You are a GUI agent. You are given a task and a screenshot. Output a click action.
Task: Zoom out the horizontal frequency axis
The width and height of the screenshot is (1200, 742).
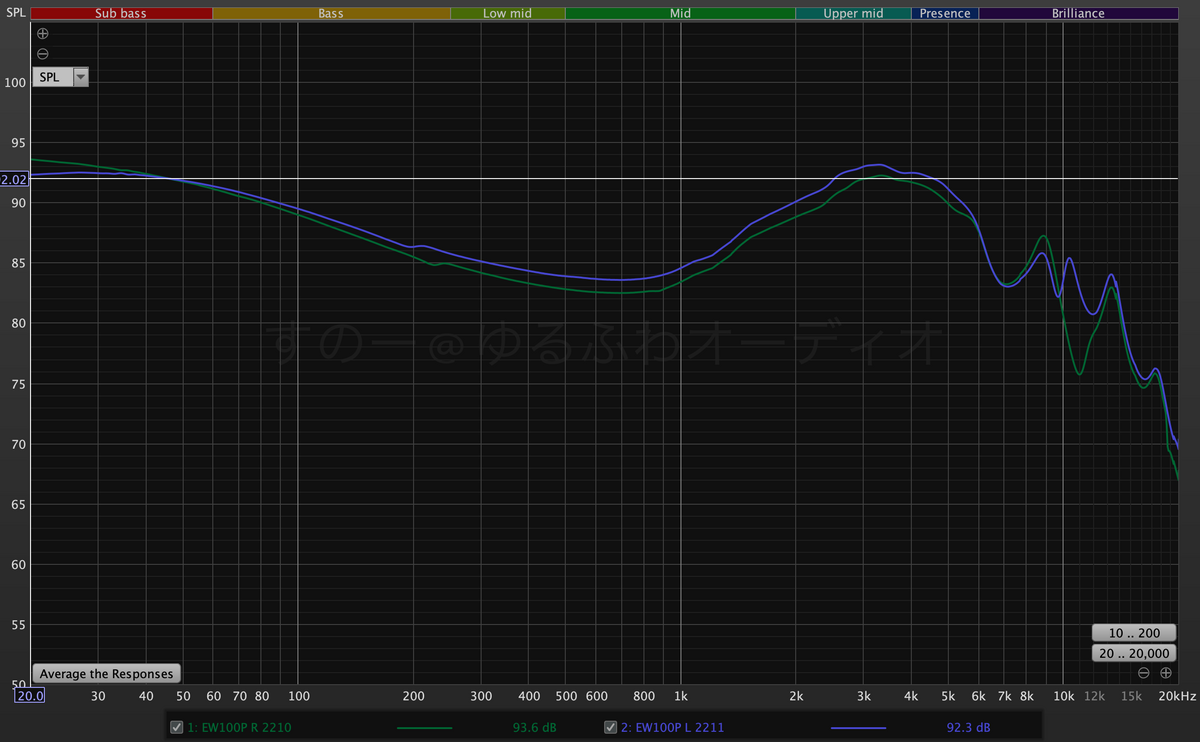pos(1144,673)
